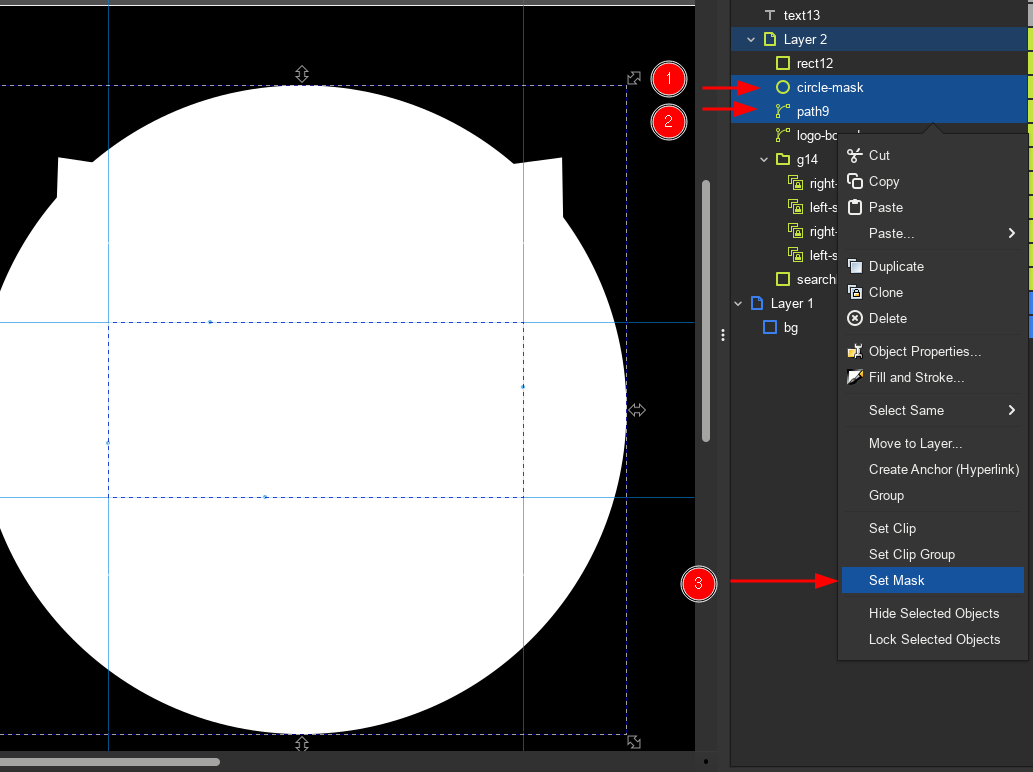1033x772 pixels.
Task: Click the path icon beside path9
Action: click(x=783, y=111)
